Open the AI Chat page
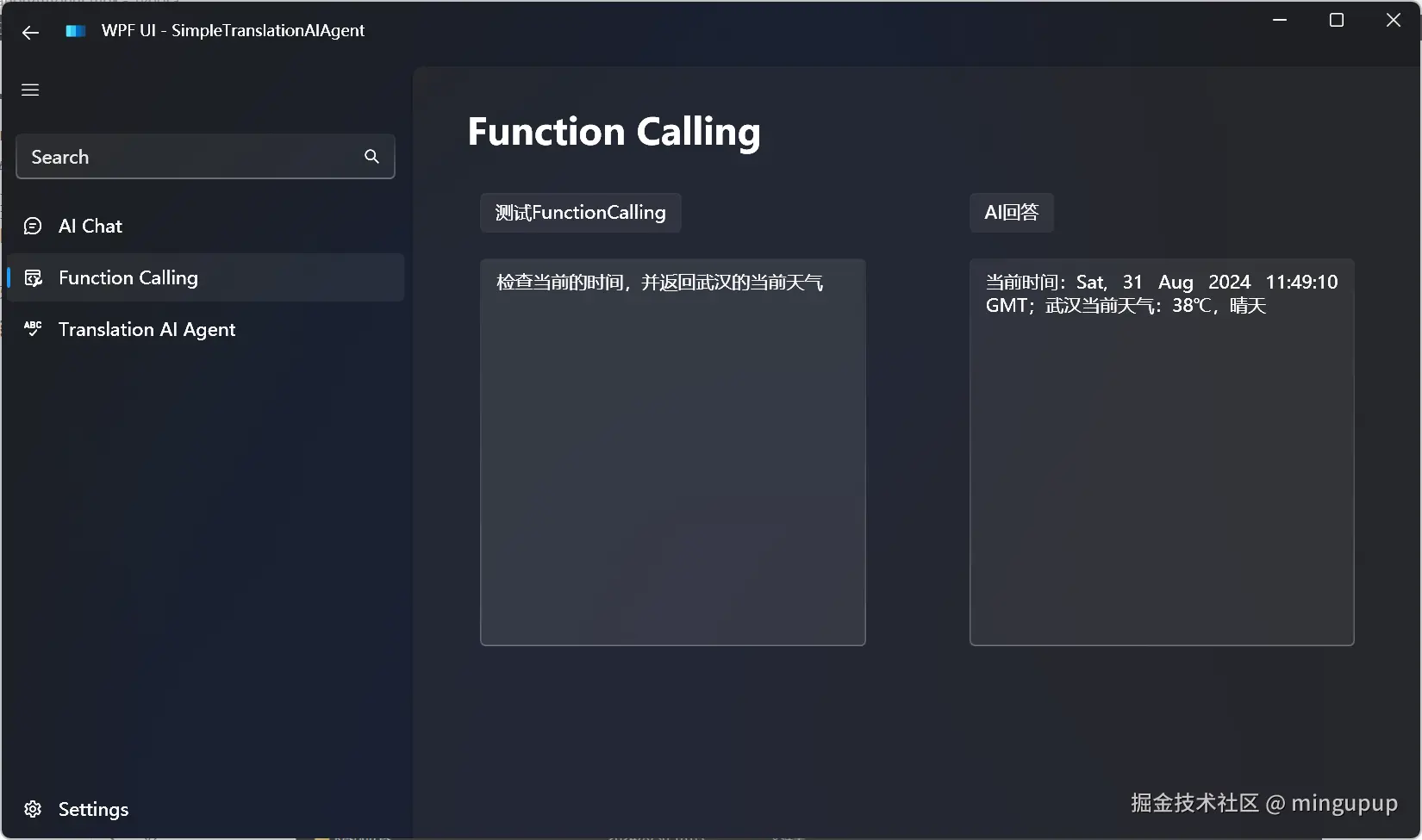 pyautogui.click(x=205, y=226)
